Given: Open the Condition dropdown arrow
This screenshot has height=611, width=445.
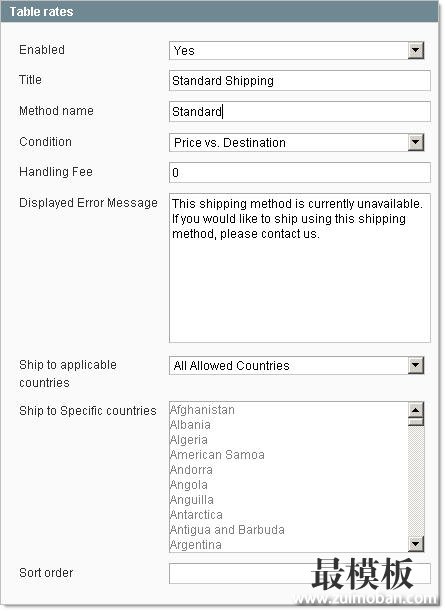Looking at the screenshot, I should coord(415,142).
